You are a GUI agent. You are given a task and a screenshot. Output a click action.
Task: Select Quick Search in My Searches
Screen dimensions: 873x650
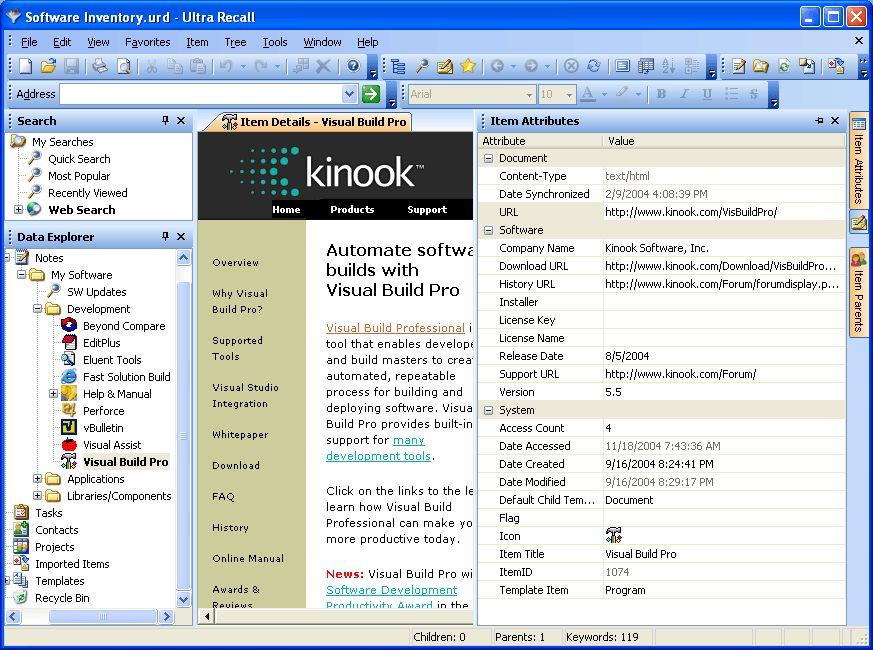pos(79,159)
